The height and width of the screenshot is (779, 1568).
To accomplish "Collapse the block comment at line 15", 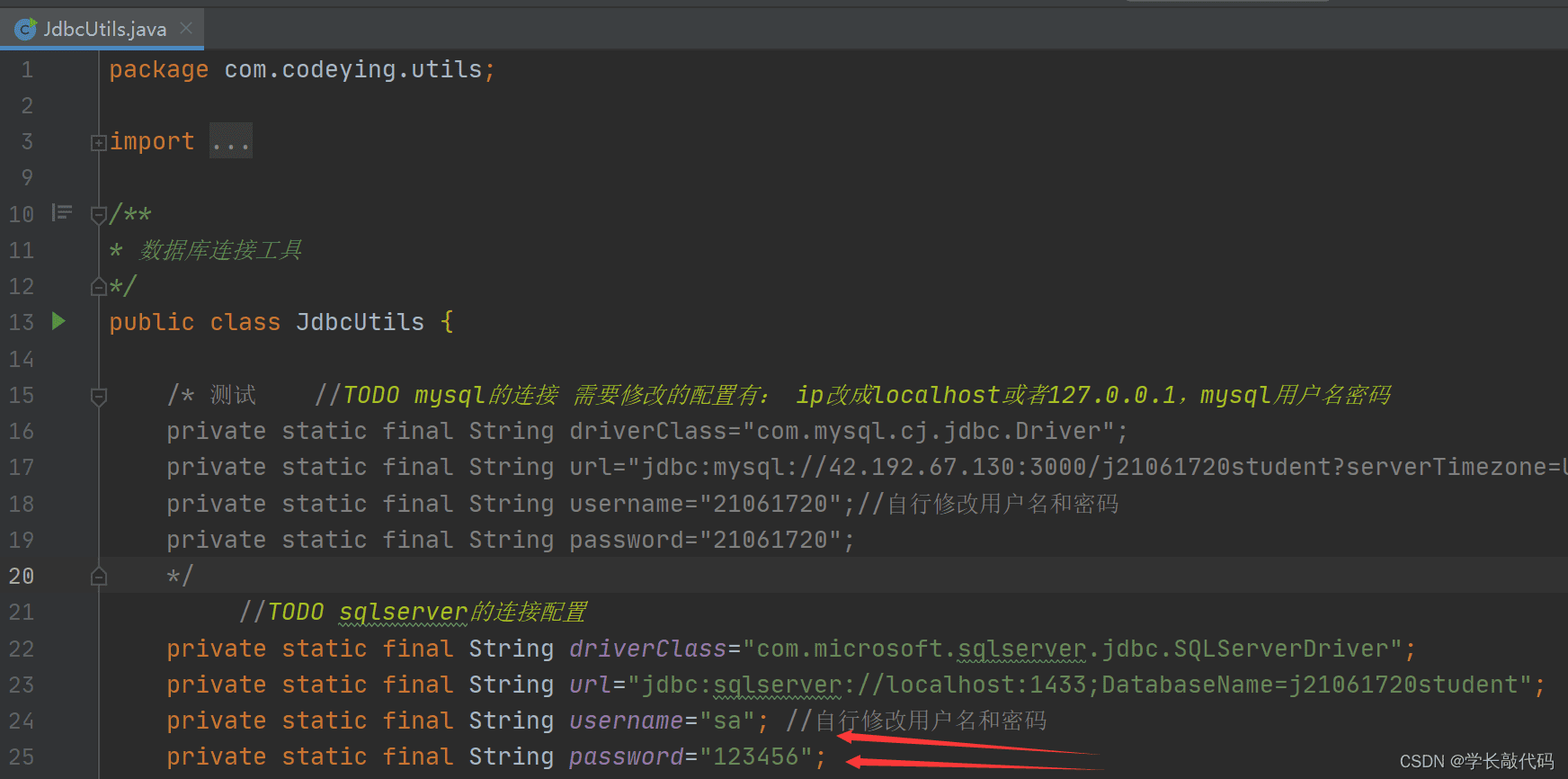I will [98, 396].
